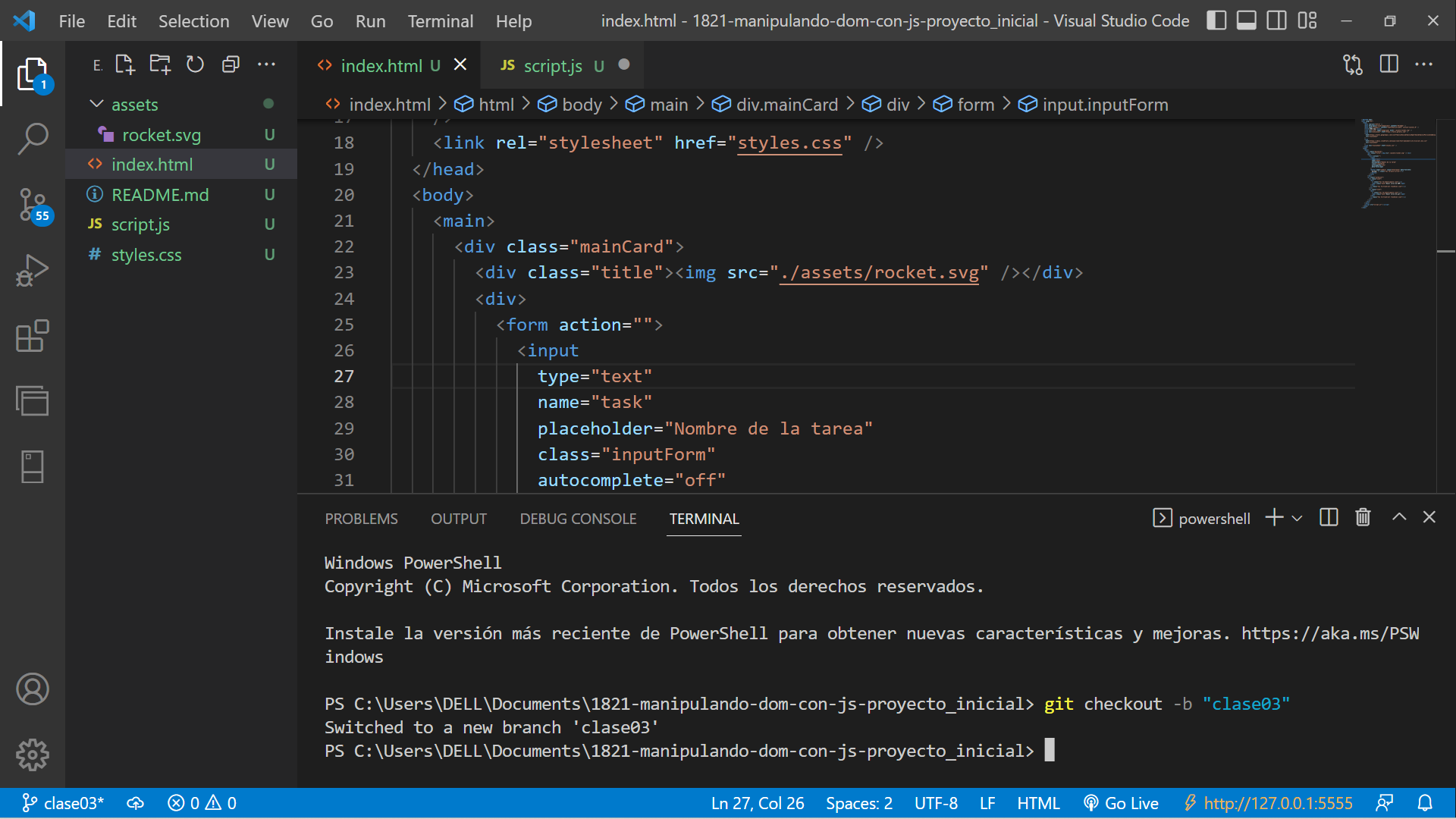1456x819 pixels.
Task: Click LF end of line sequence
Action: (x=987, y=803)
